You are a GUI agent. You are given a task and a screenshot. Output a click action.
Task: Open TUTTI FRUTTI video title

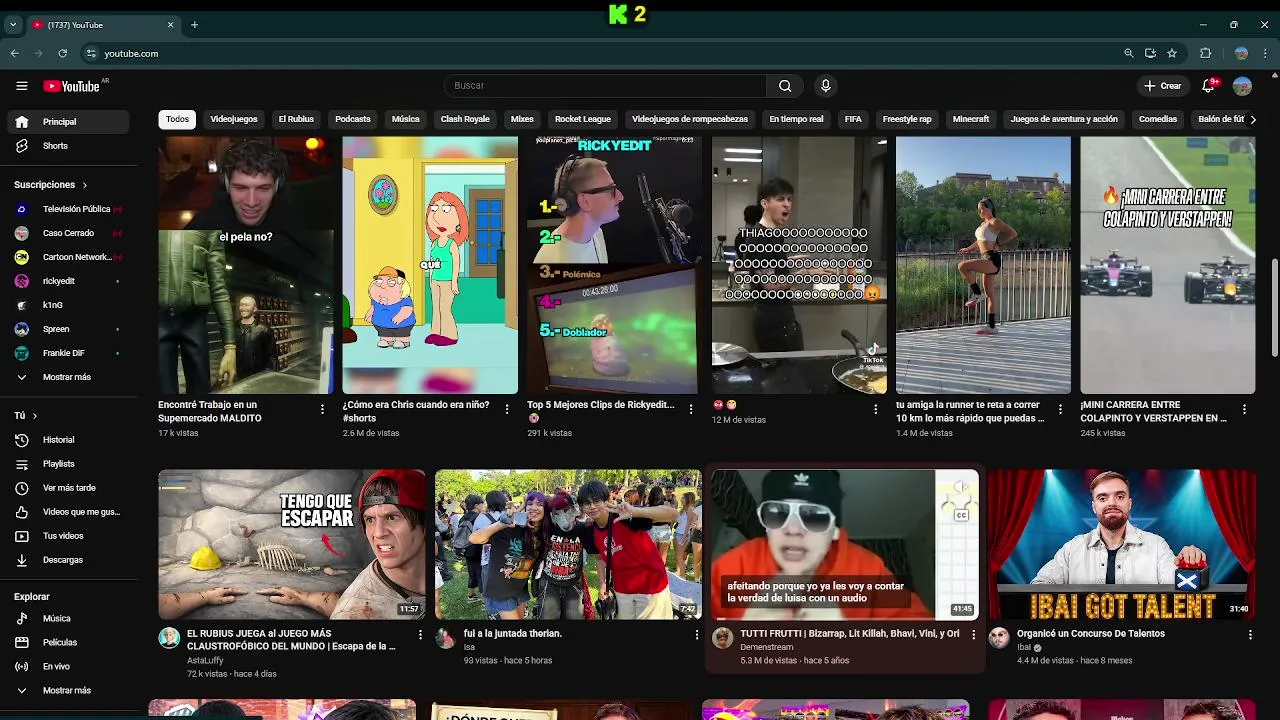tap(849, 634)
